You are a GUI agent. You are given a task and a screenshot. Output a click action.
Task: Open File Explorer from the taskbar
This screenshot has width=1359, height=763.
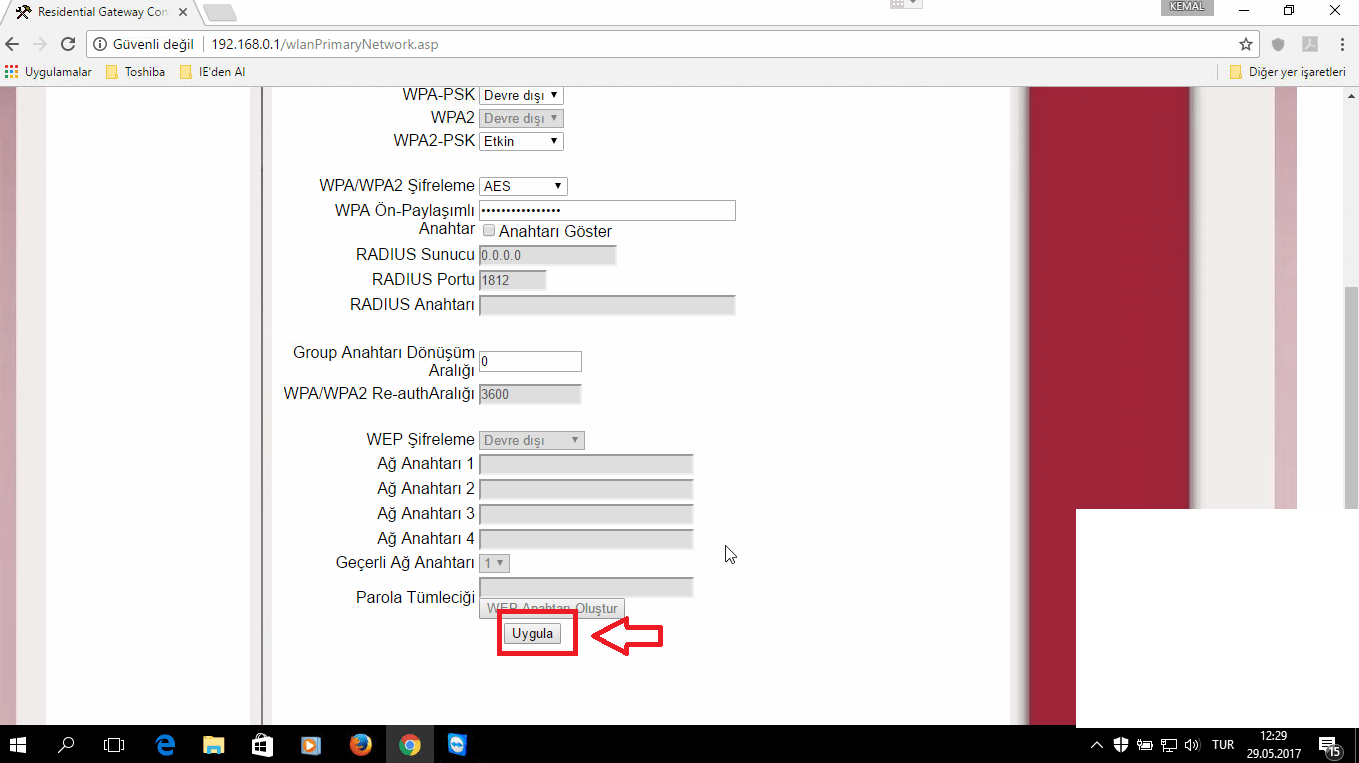coord(214,745)
